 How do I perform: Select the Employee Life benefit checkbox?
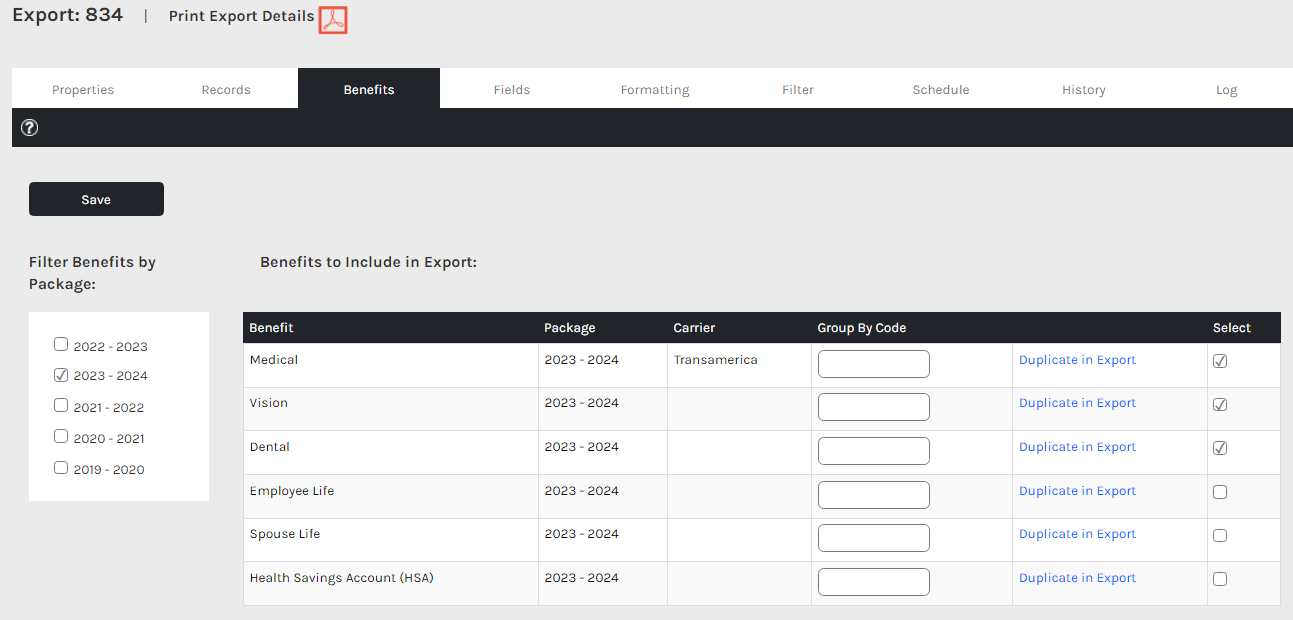1220,492
